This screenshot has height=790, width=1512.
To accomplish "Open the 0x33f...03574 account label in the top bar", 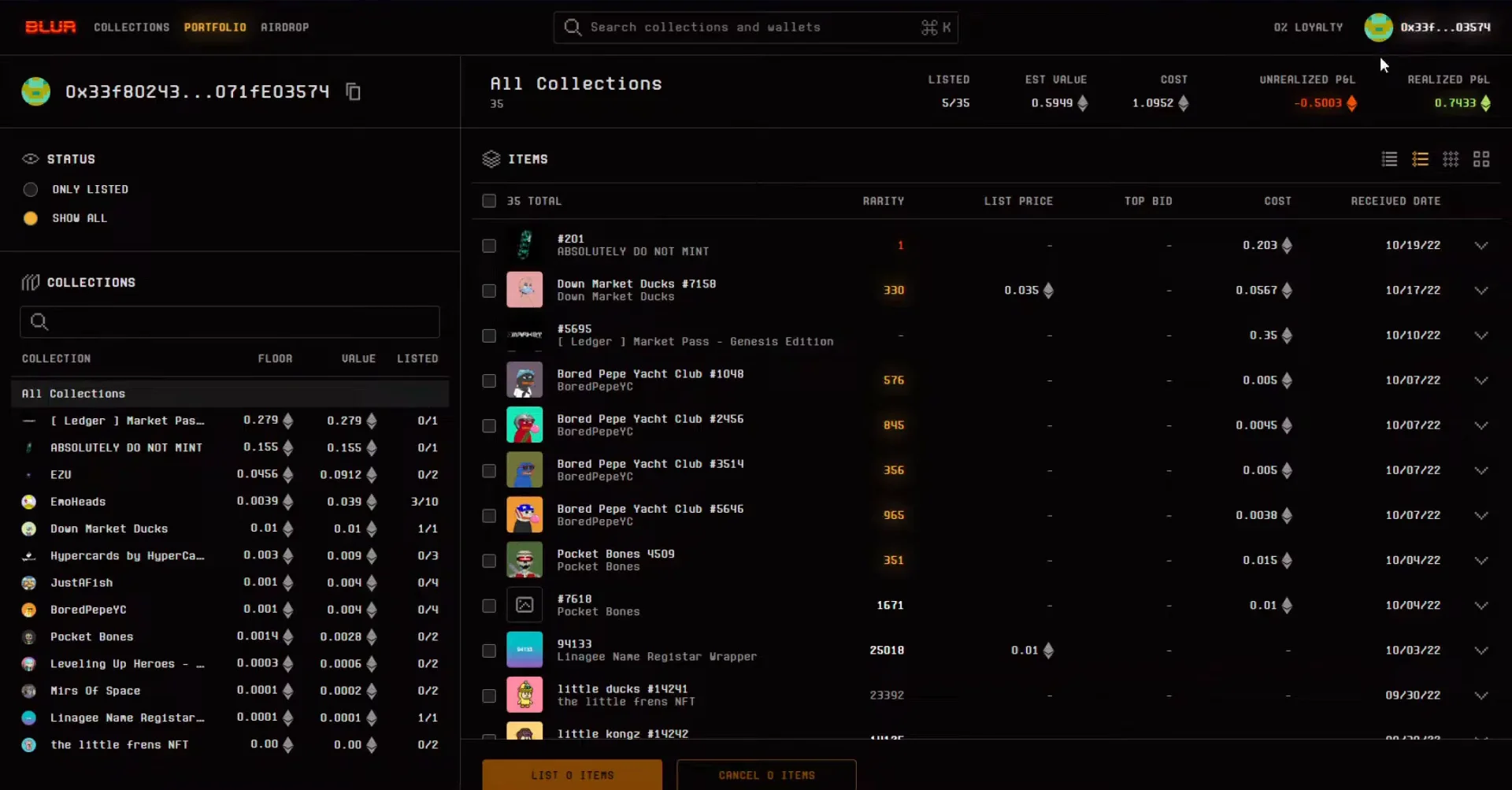I will [x=1445, y=28].
